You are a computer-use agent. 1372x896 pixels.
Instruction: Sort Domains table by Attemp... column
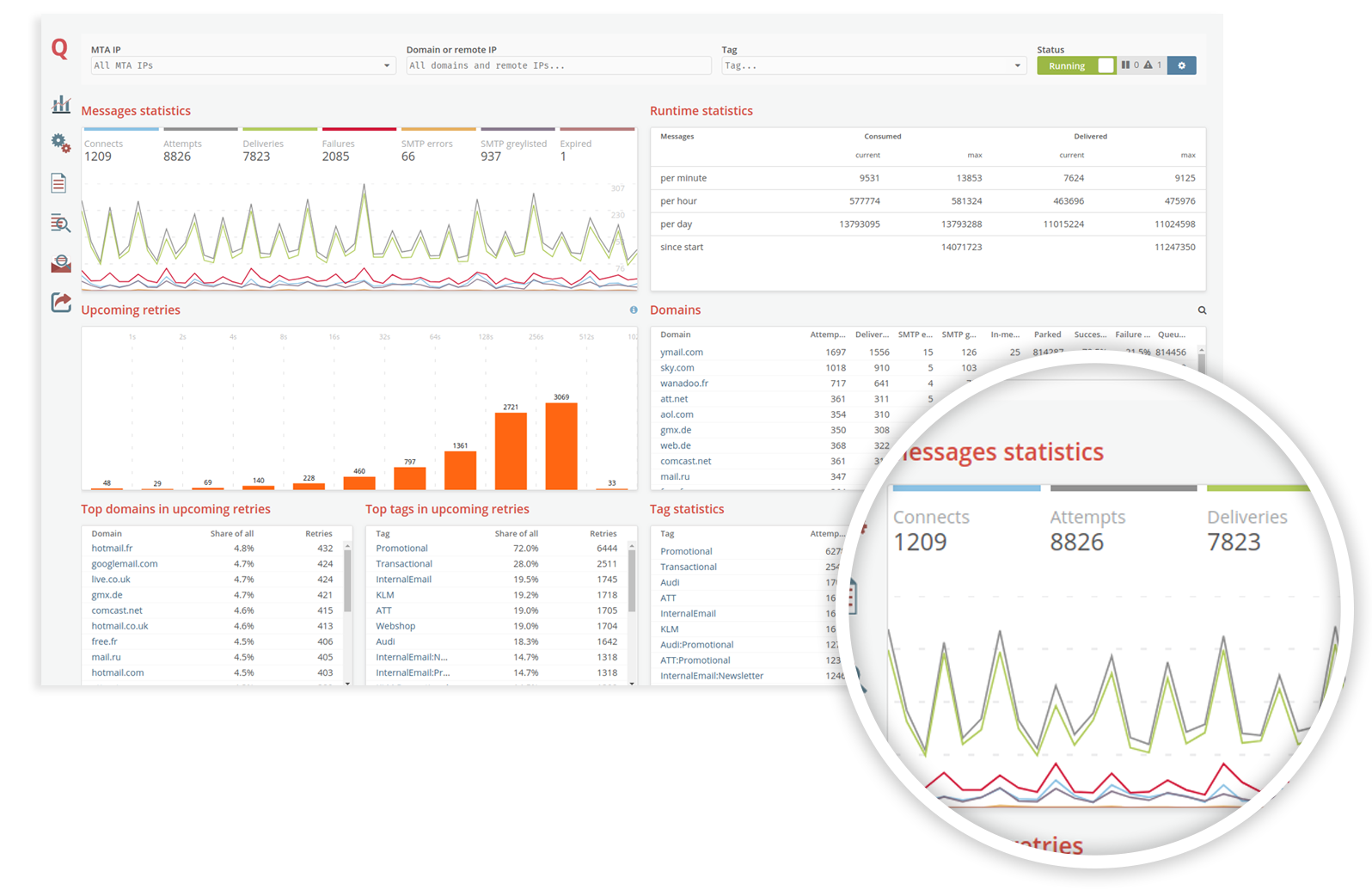(828, 334)
